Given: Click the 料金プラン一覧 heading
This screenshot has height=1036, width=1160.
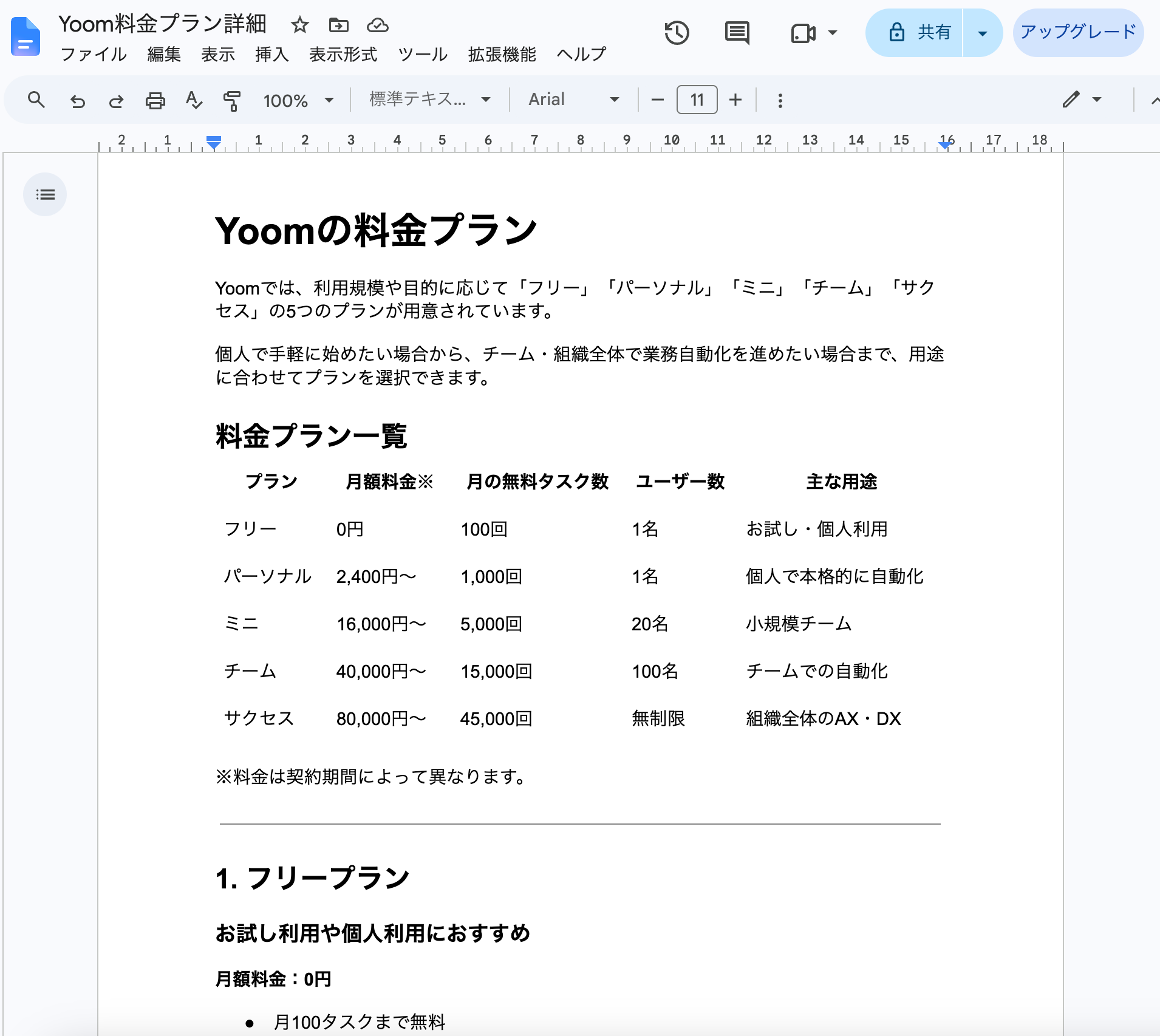Looking at the screenshot, I should (x=312, y=436).
